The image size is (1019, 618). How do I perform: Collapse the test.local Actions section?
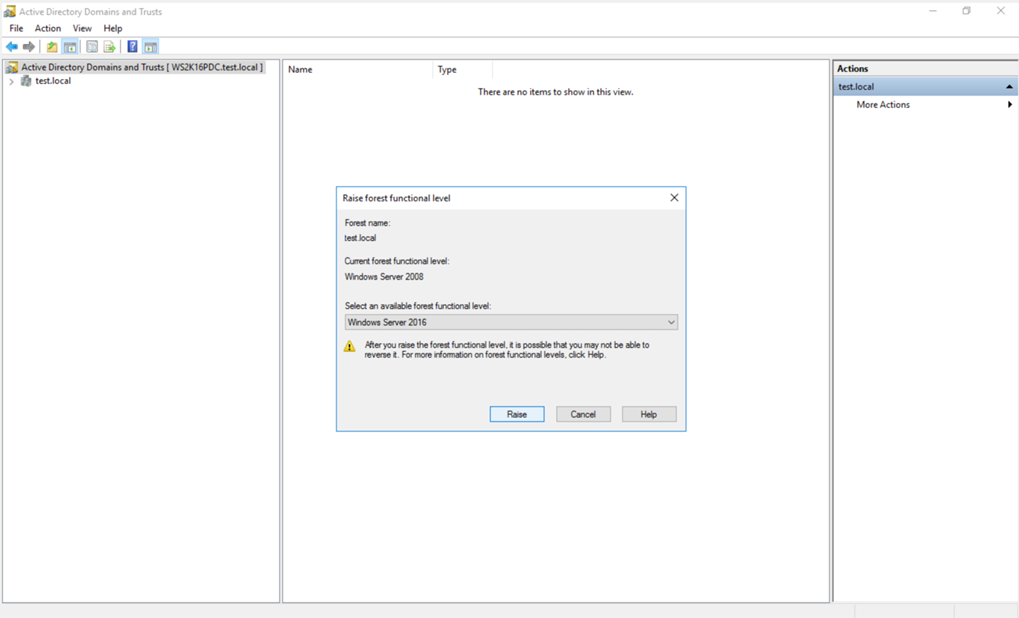tap(1009, 86)
